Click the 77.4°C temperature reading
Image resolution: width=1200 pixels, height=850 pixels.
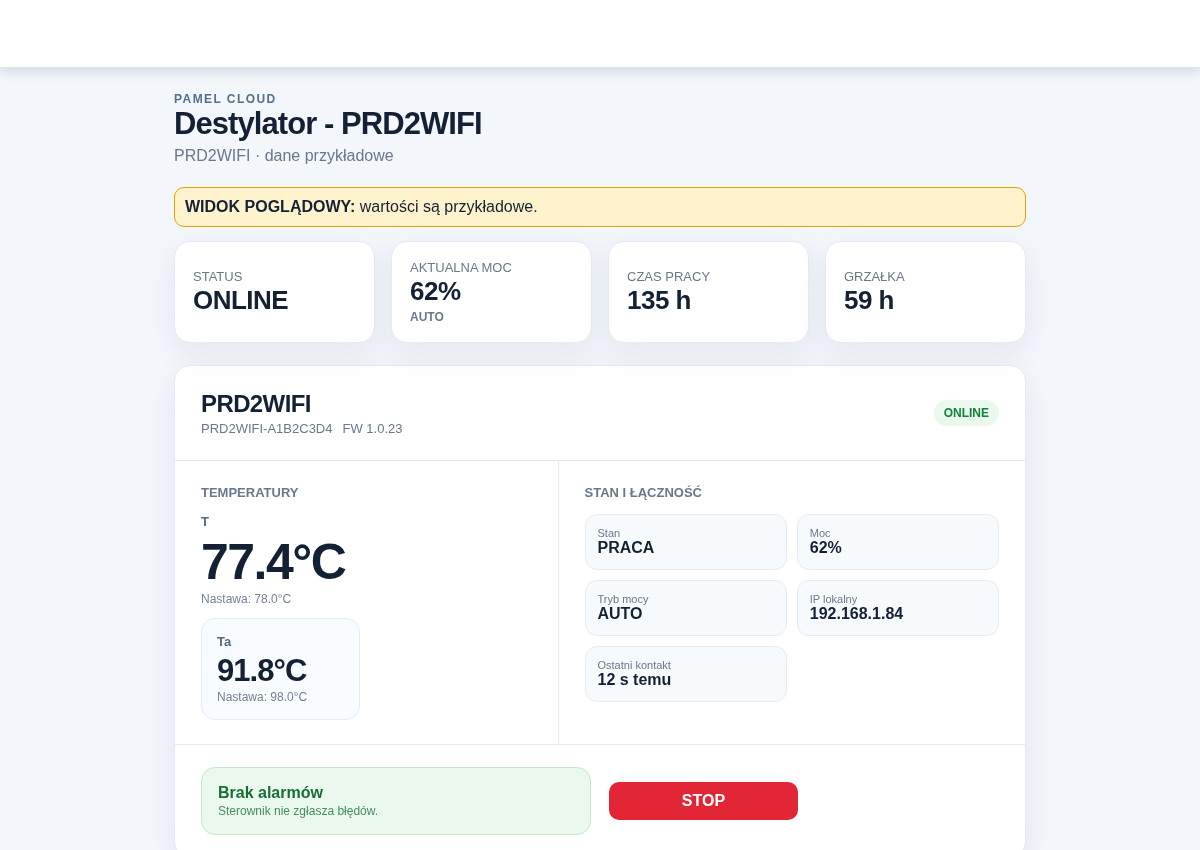tap(273, 562)
